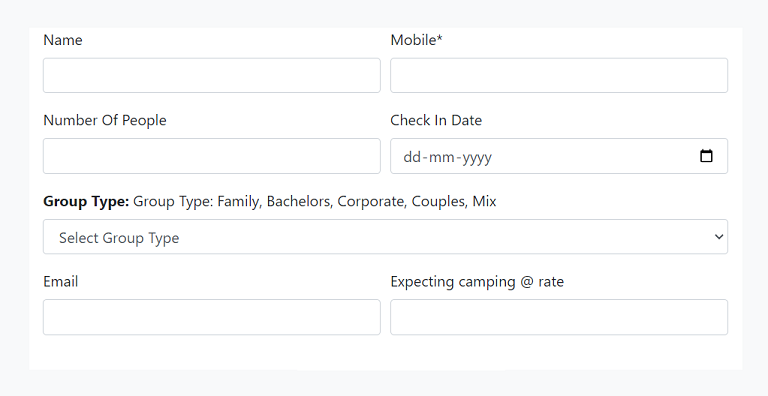
Task: Open the Select Group Type dropdown
Action: click(x=385, y=237)
